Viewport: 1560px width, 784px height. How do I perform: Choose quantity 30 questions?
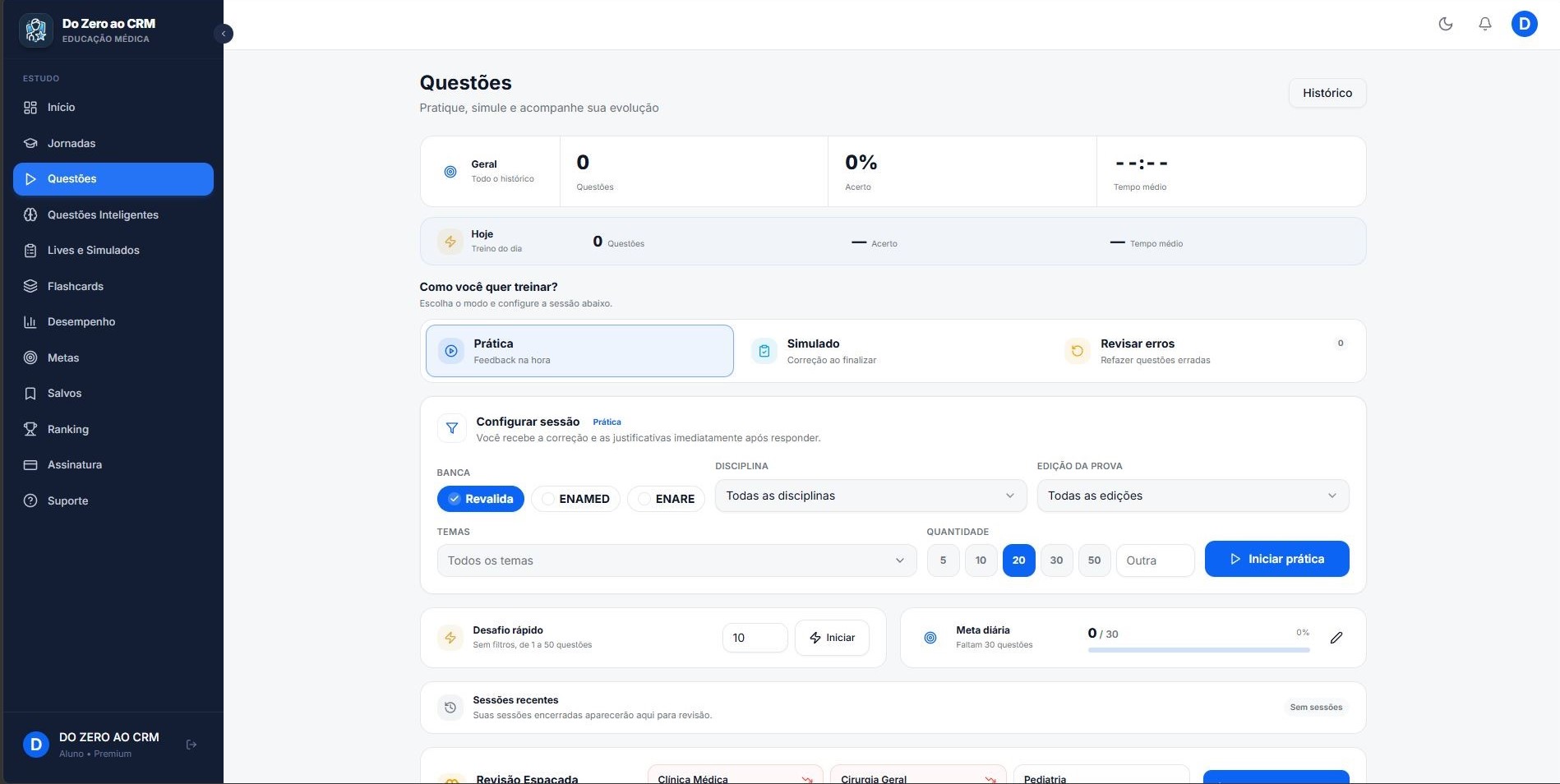(x=1057, y=560)
